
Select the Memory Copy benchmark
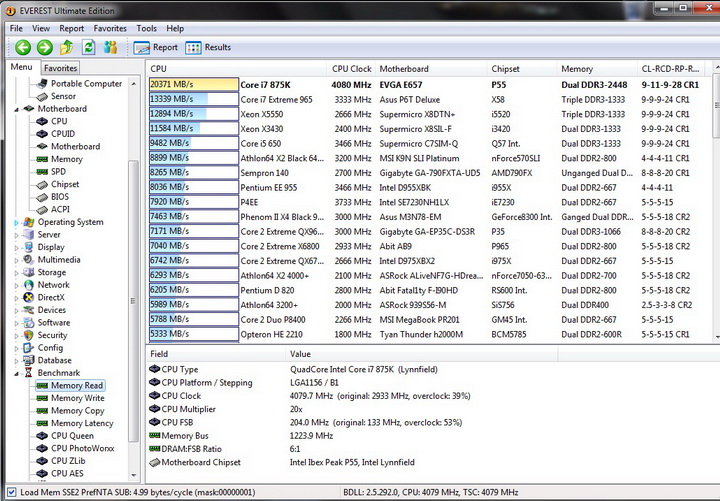point(78,411)
